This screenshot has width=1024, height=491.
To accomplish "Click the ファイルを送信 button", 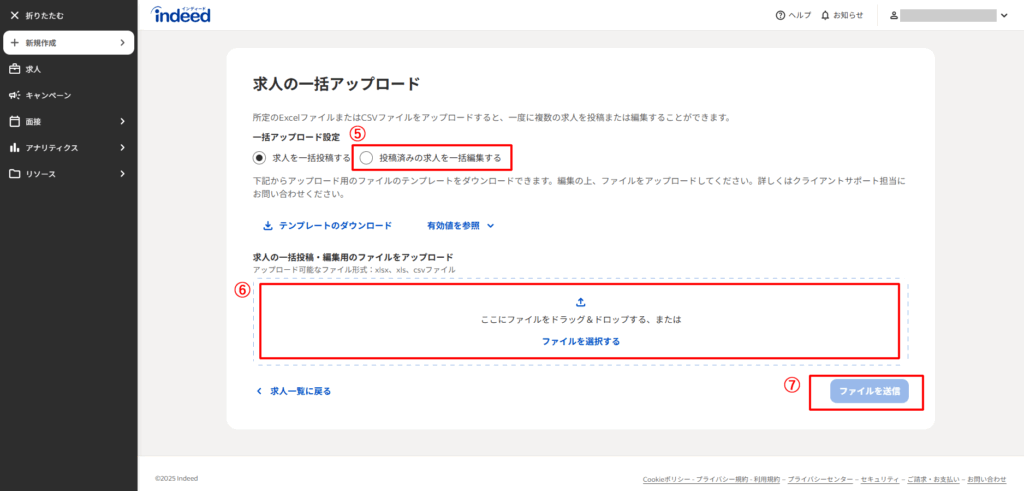I will (869, 391).
